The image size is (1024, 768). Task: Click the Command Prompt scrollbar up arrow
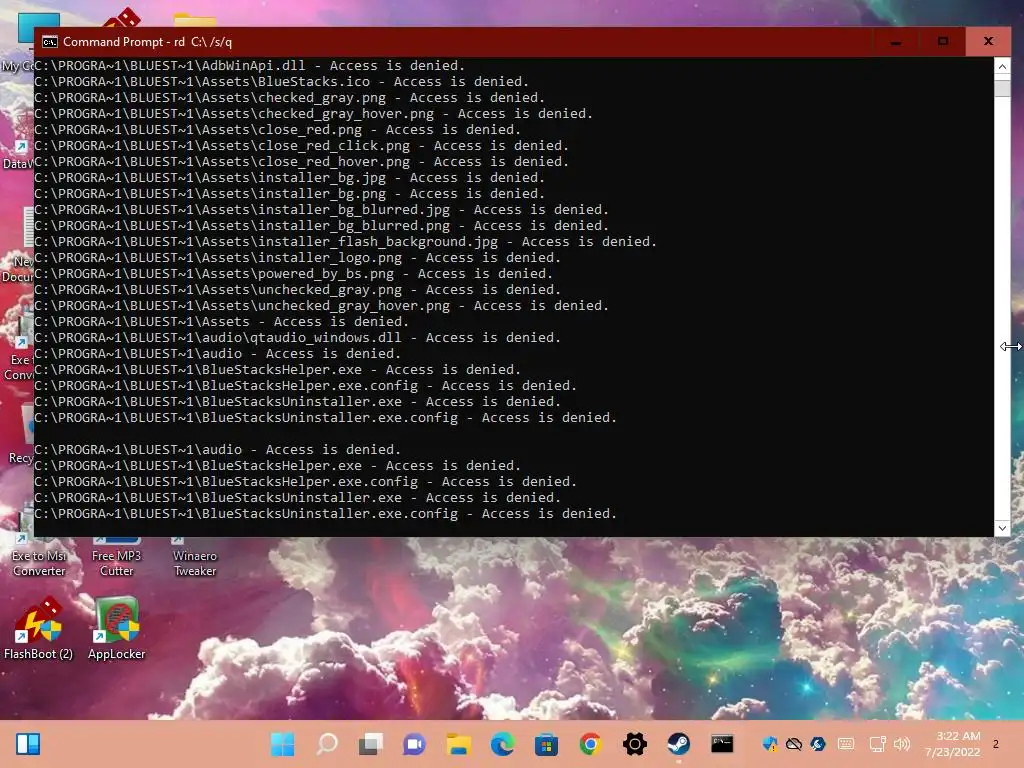1002,66
